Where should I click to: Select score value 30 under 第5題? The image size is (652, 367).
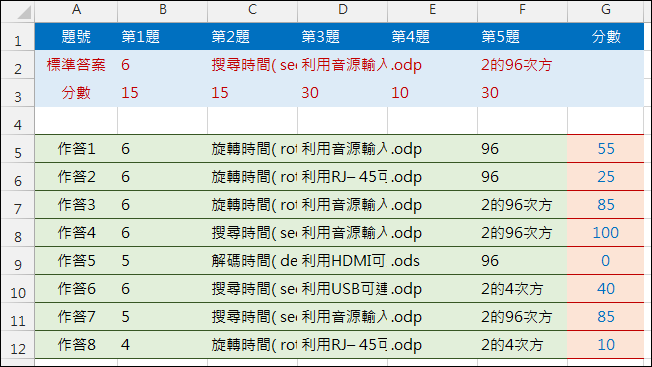[x=522, y=93]
